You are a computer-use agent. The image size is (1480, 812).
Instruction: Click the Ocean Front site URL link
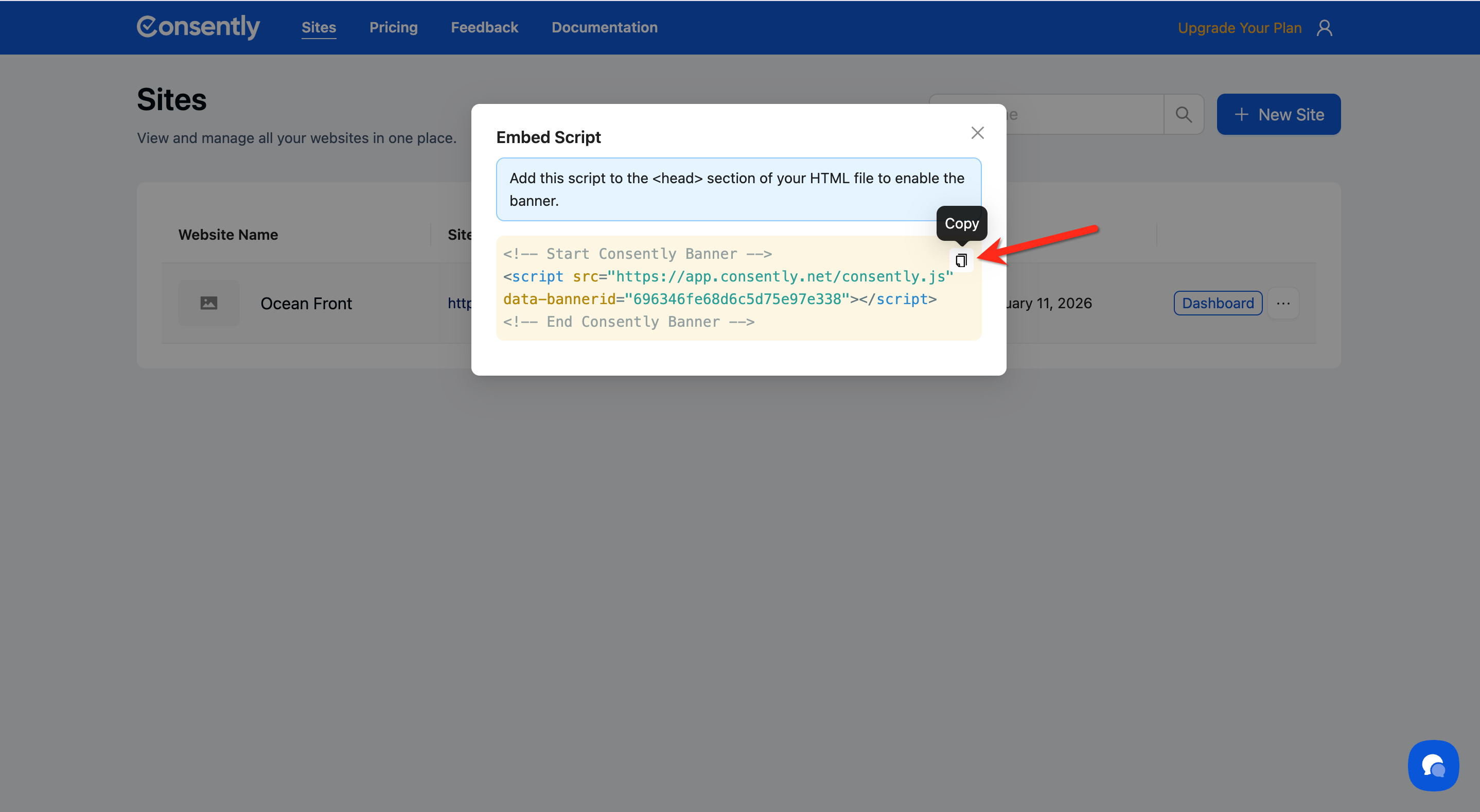[459, 303]
